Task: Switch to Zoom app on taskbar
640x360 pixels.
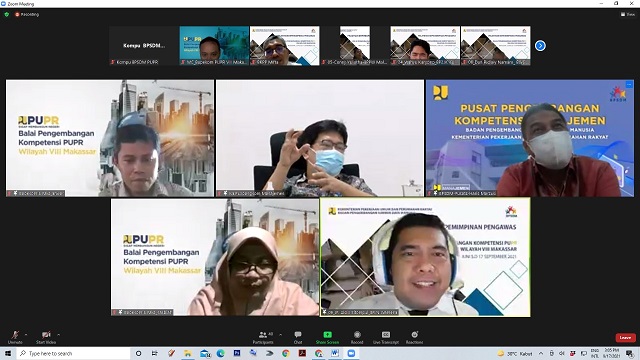Action: tap(351, 353)
